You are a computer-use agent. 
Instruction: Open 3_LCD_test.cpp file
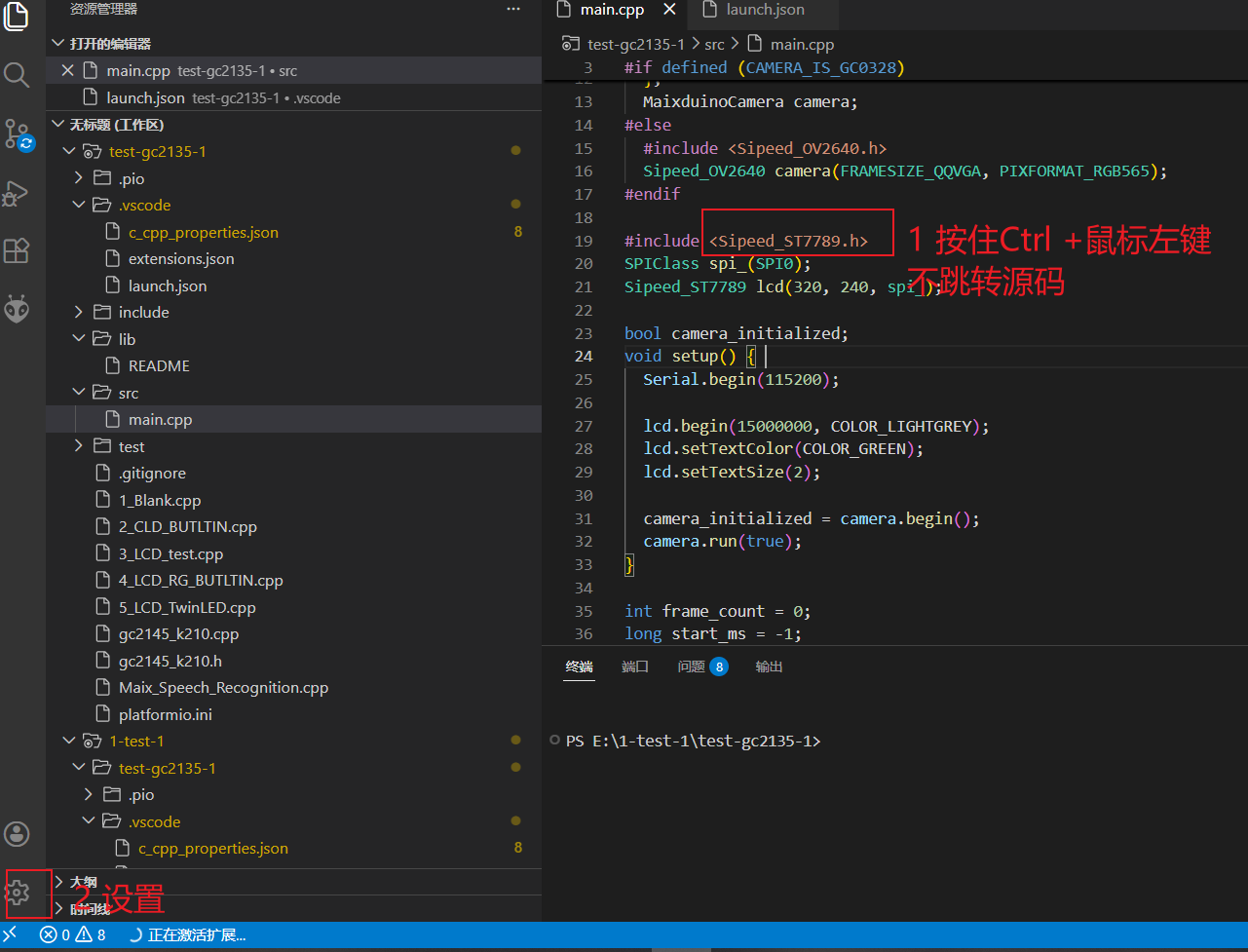293,553
